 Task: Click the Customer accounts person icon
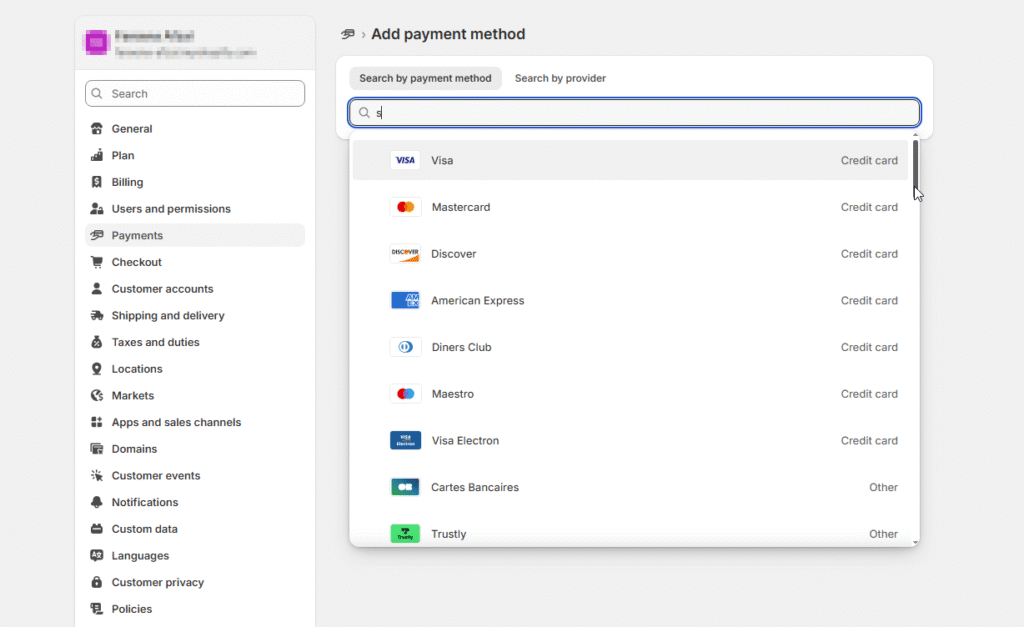[97, 289]
